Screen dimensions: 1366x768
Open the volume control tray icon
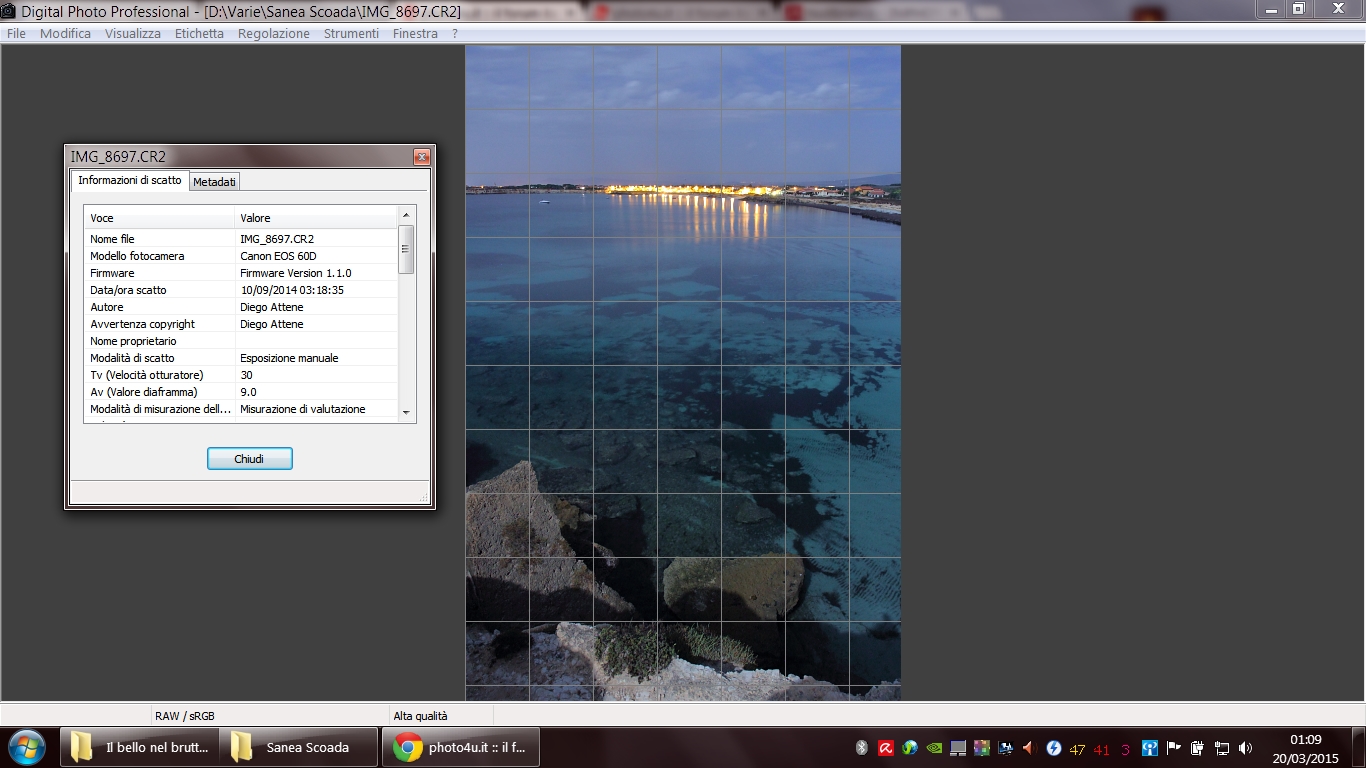click(1246, 748)
